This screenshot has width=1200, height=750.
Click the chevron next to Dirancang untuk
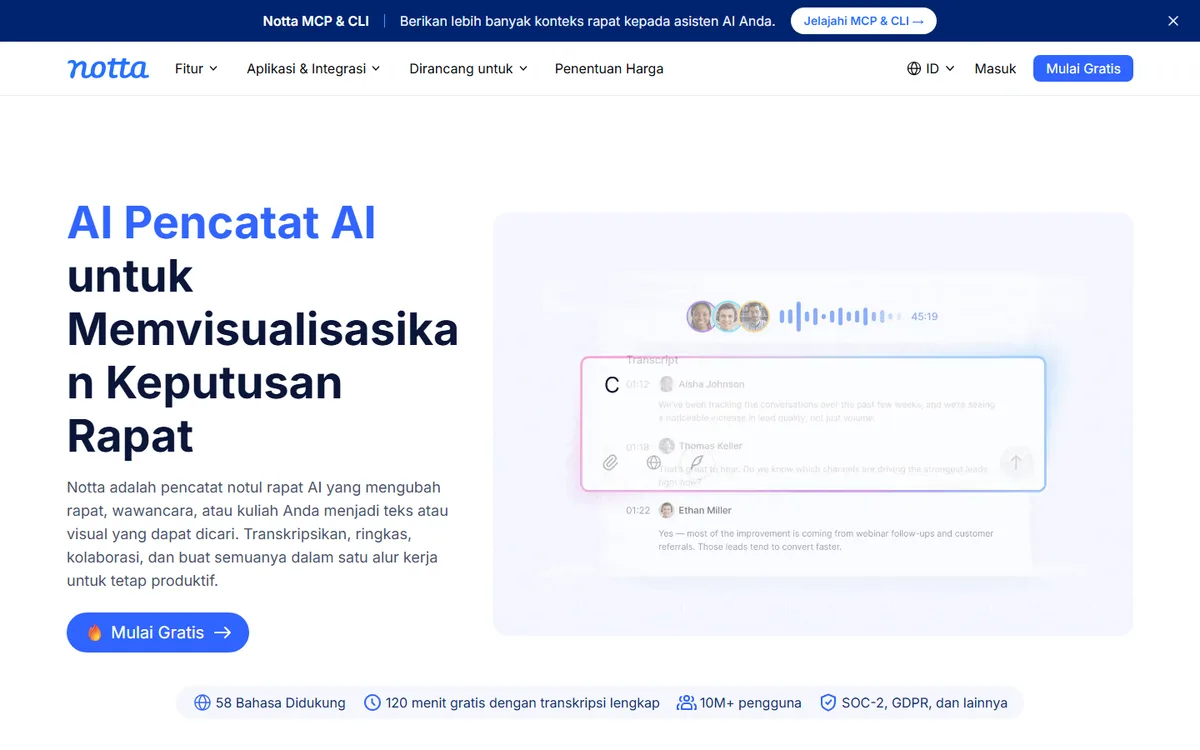click(x=523, y=69)
